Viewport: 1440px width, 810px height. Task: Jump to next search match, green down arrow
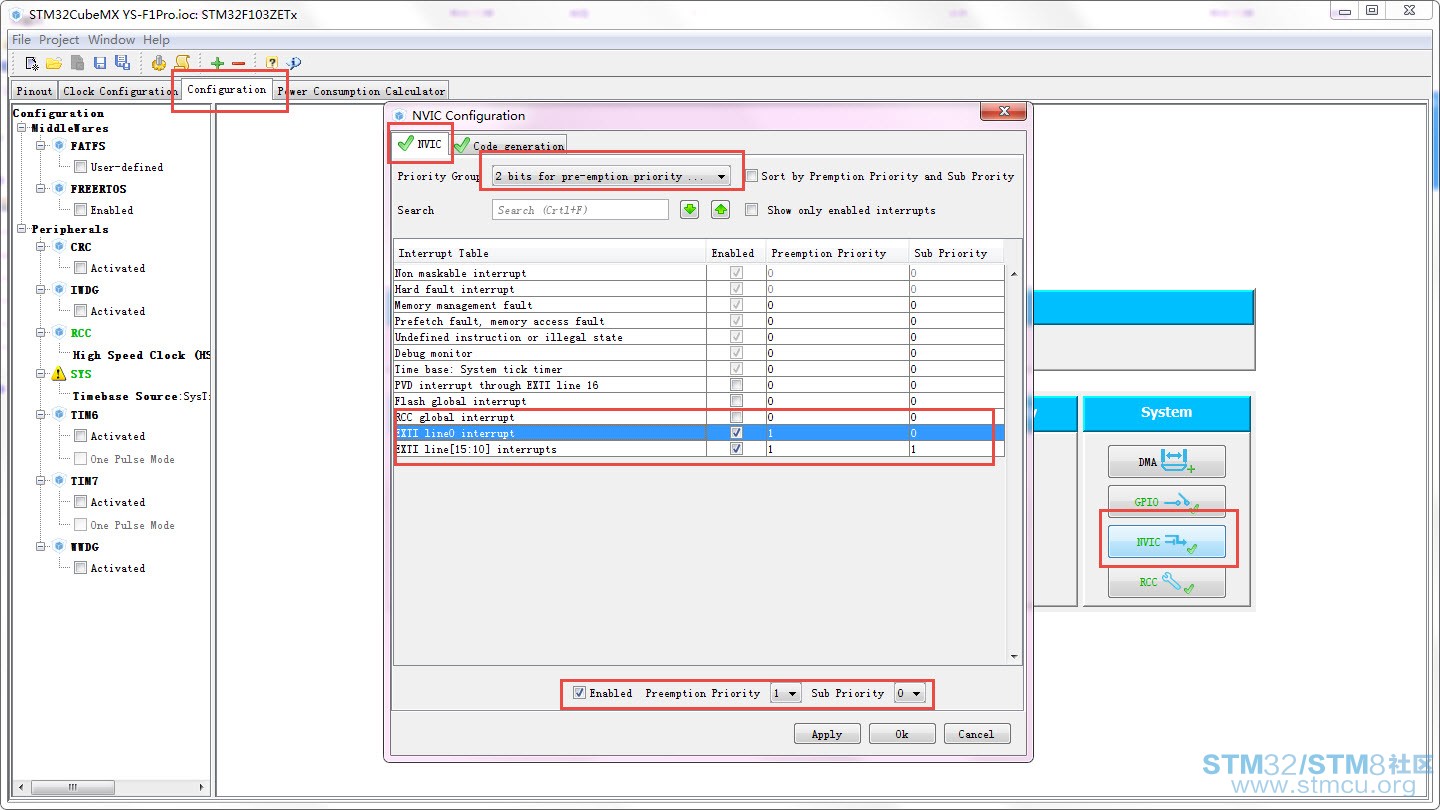(689, 210)
